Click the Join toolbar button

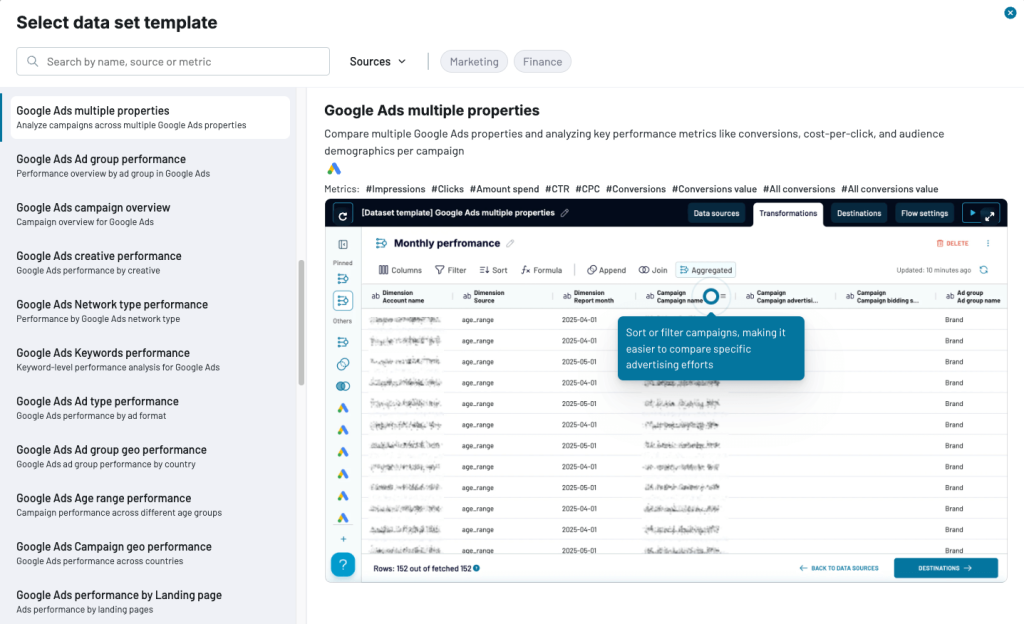coord(653,270)
